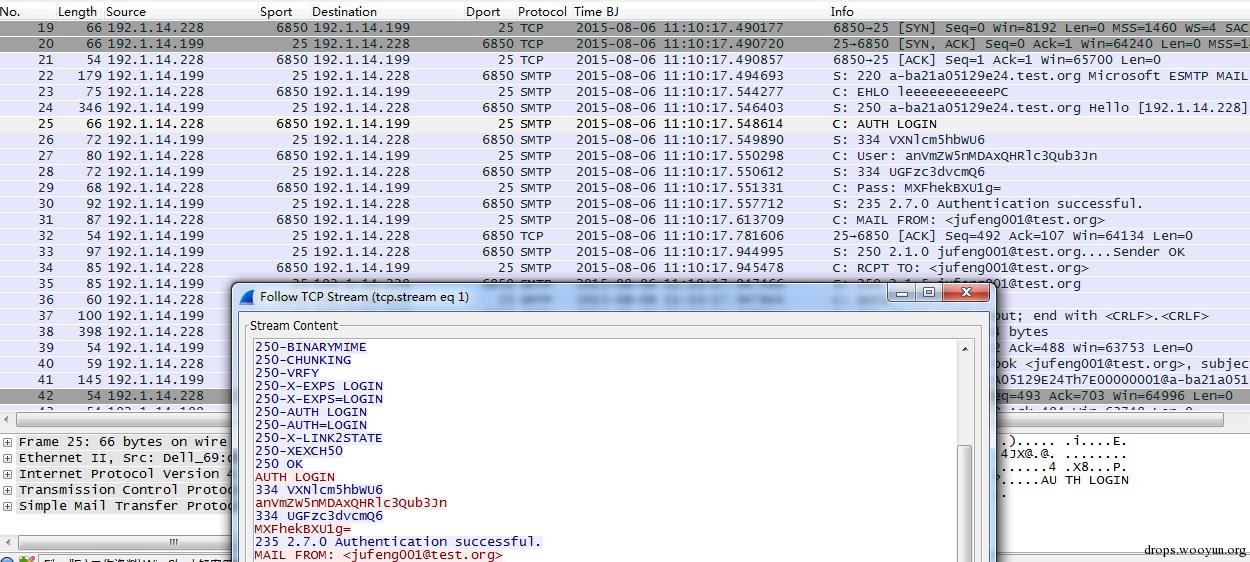Image resolution: width=1250 pixels, height=562 pixels.
Task: Minimize the Follow TCP Stream dialog
Action: click(905, 293)
